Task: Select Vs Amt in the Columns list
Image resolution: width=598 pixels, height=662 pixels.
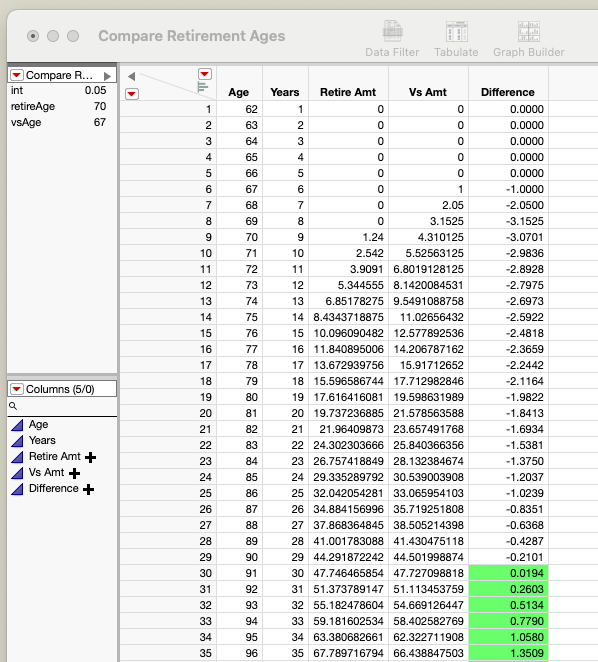Action: pyautogui.click(x=46, y=472)
